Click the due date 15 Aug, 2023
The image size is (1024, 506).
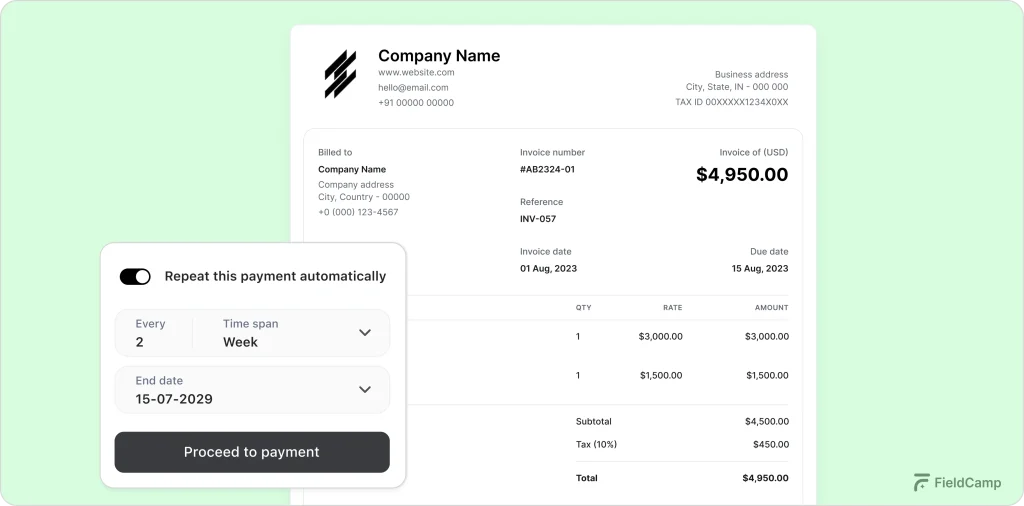point(760,268)
